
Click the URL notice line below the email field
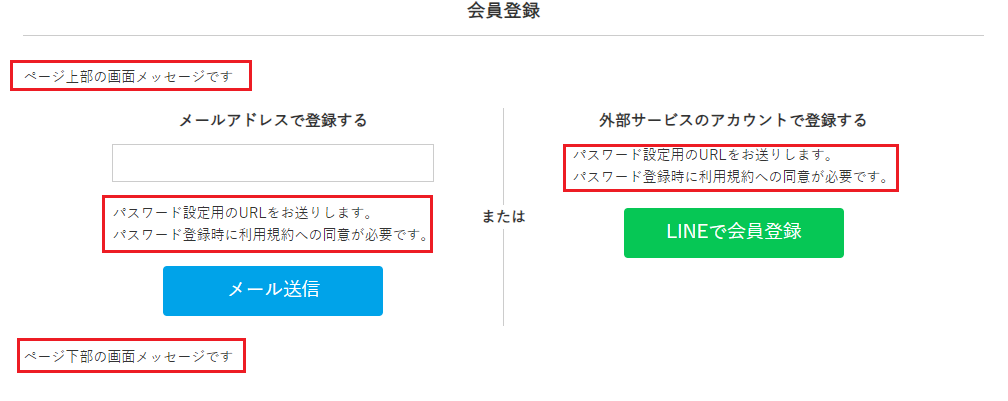(x=242, y=213)
